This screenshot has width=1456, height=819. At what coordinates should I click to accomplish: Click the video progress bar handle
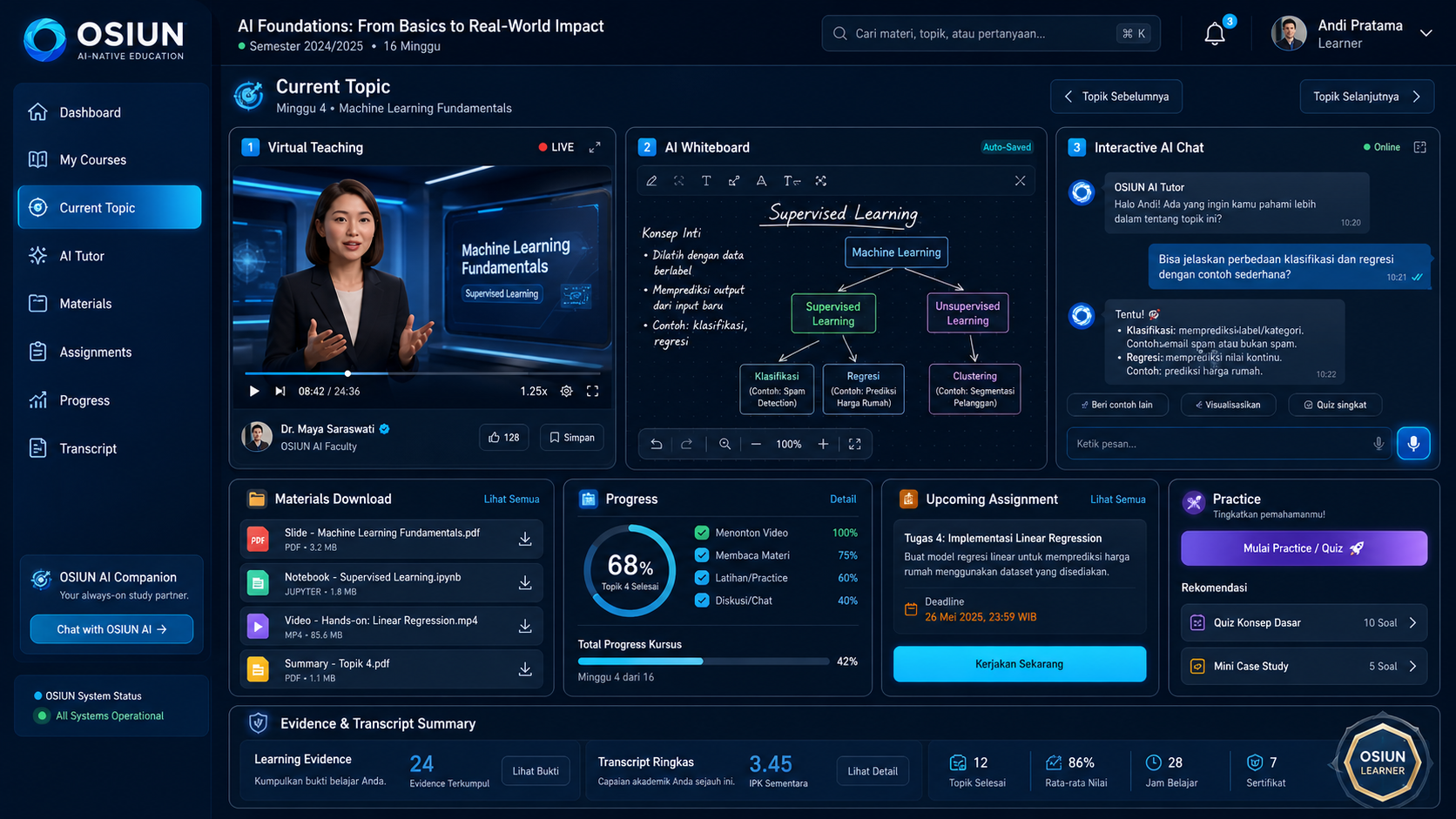(x=348, y=373)
